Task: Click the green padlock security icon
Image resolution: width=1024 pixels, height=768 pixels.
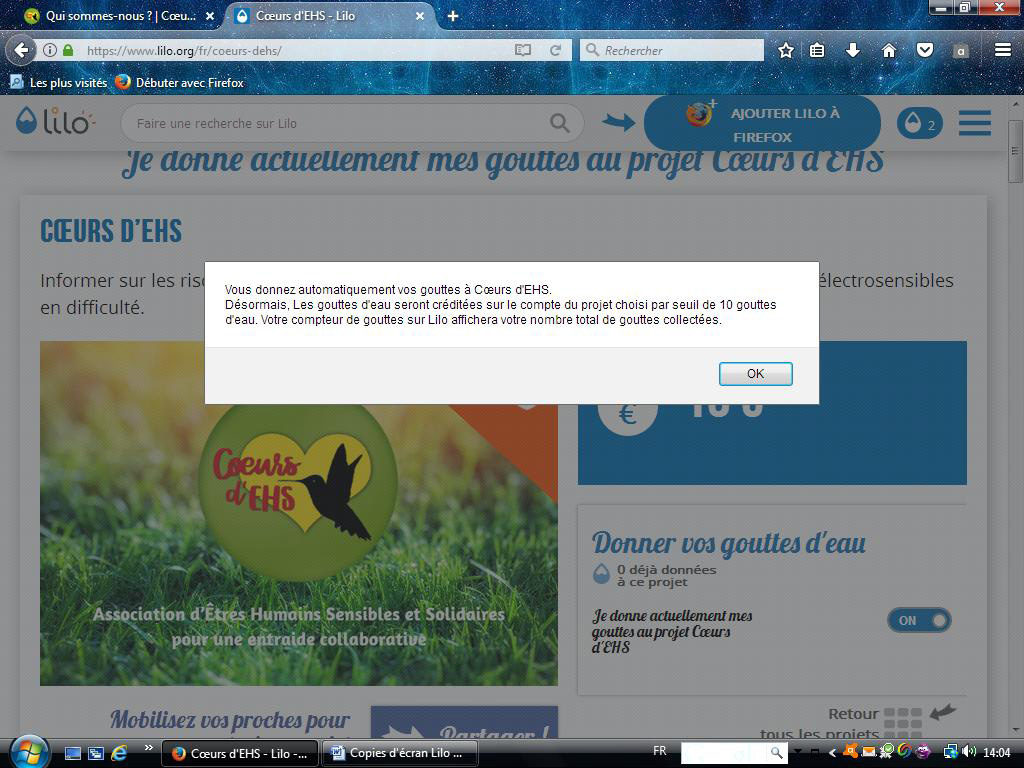Action: coord(67,50)
